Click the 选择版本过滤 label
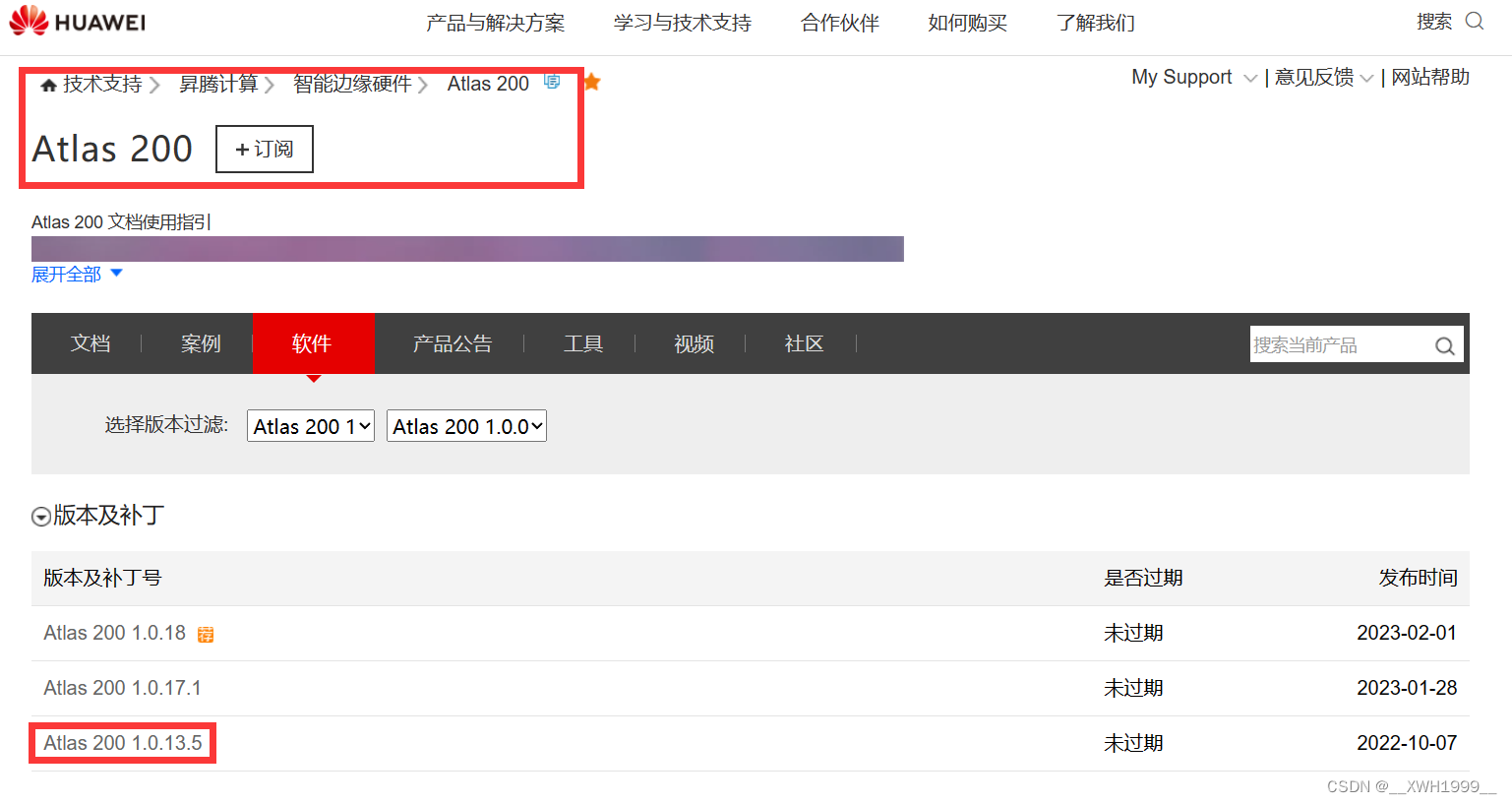1512x804 pixels. click(166, 424)
